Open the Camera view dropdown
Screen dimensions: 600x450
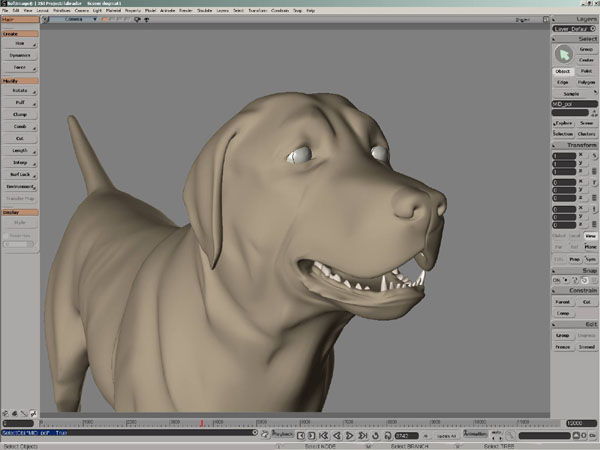[x=75, y=19]
